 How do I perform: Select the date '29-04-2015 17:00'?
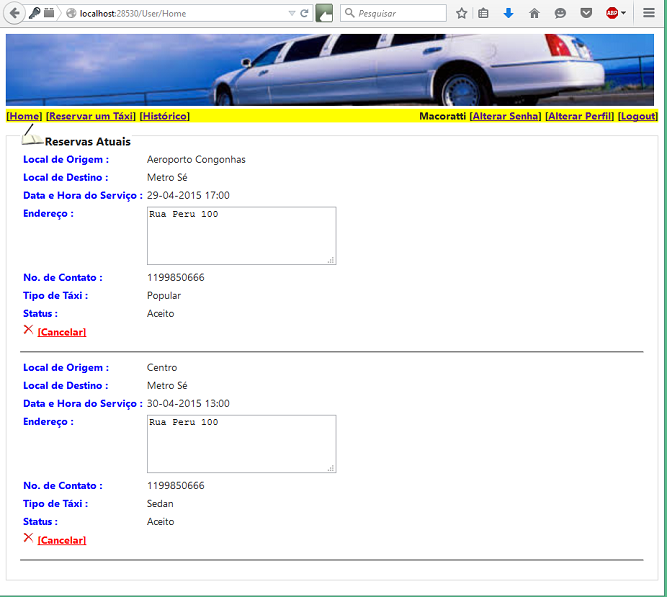188,195
